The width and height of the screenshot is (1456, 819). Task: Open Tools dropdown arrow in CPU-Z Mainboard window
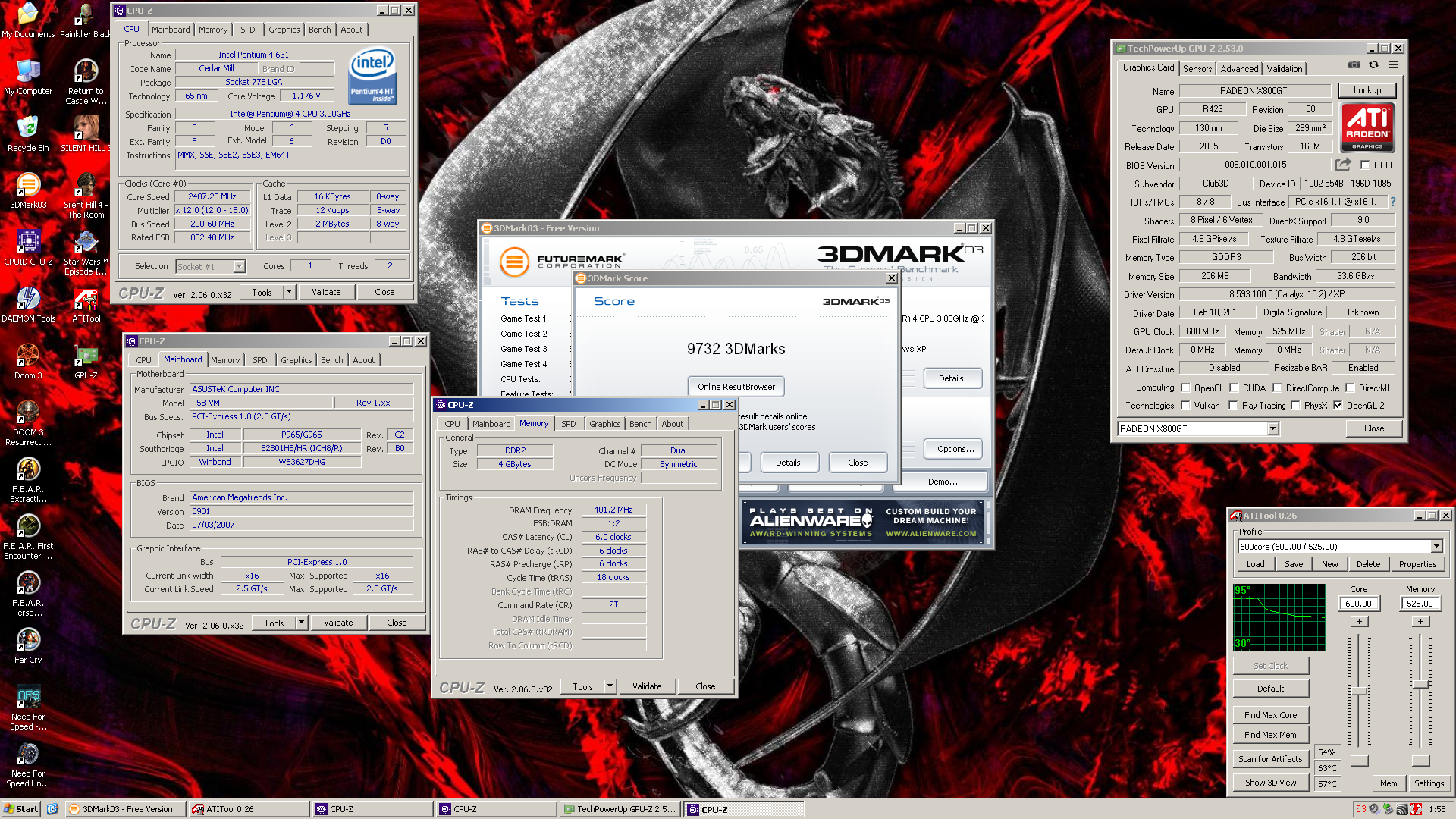point(301,623)
